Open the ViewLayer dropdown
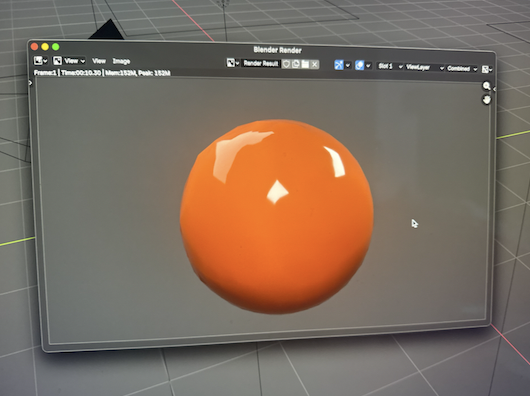Image resolution: width=530 pixels, height=396 pixels. tap(425, 68)
